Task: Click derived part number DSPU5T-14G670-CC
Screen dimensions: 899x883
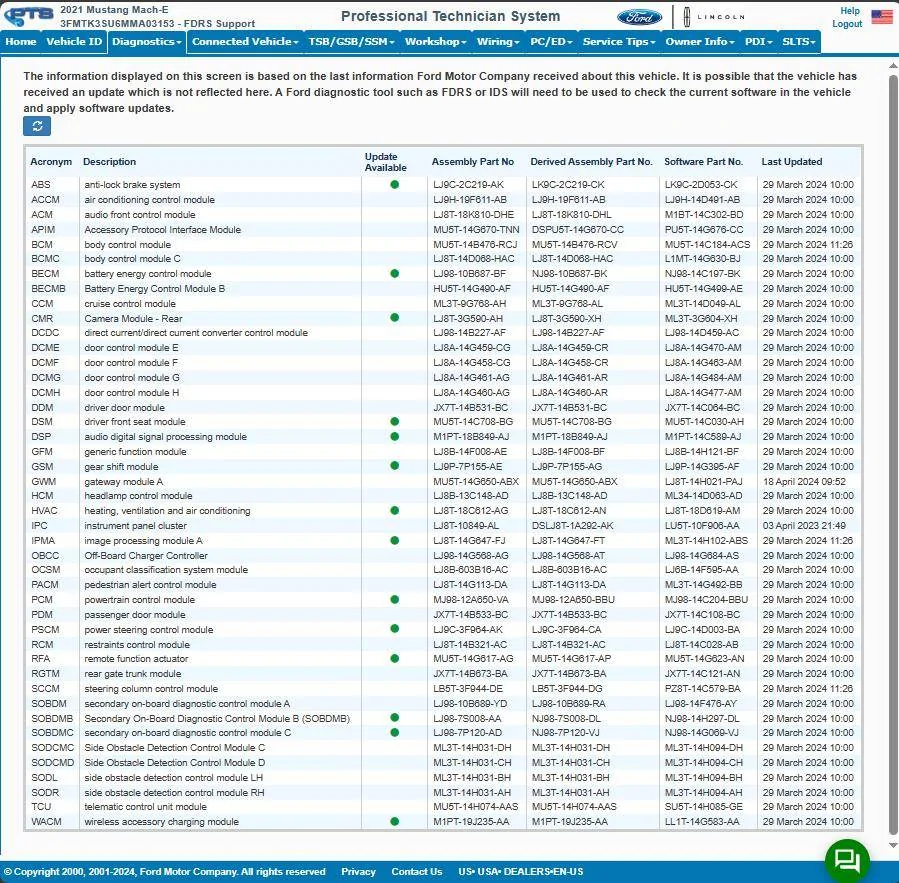Action: (x=578, y=229)
